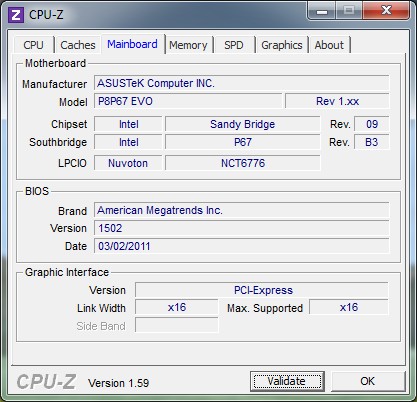Show the Graphics tab
This screenshot has height=402, width=417.
click(282, 45)
